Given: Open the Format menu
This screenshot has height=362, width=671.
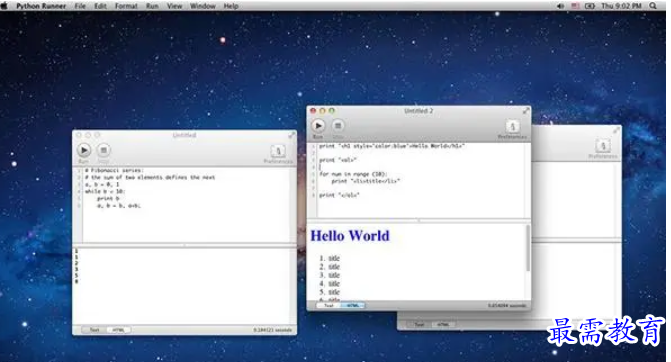Looking at the screenshot, I should [x=126, y=6].
